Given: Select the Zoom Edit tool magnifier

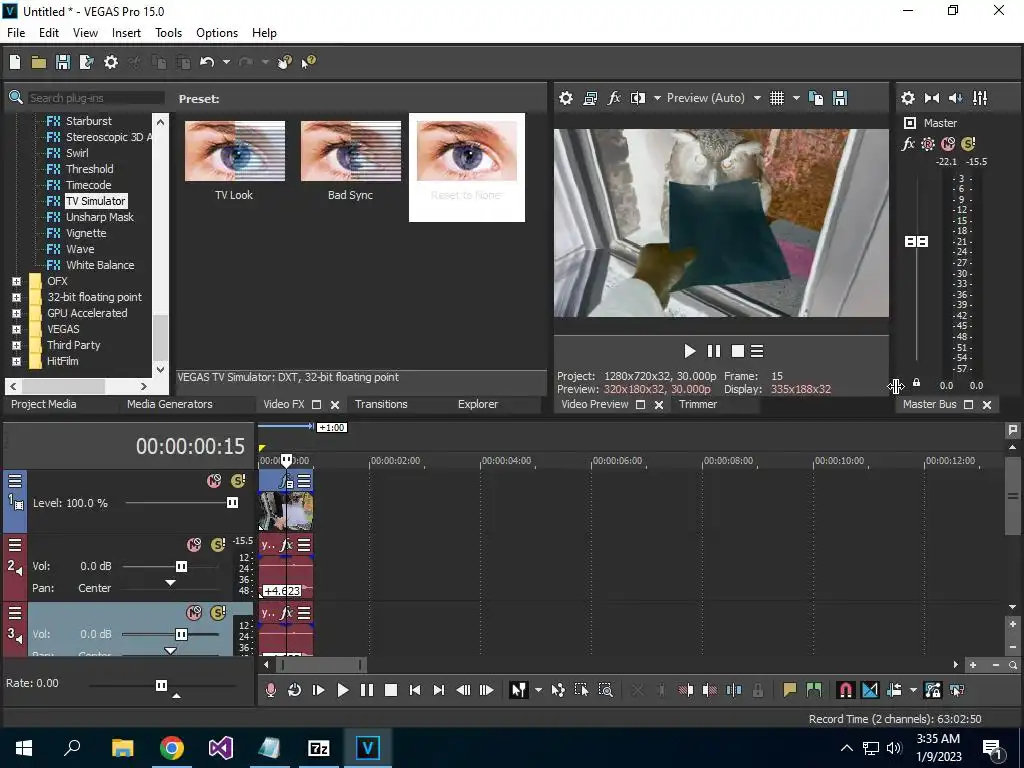Looking at the screenshot, I should tap(605, 690).
